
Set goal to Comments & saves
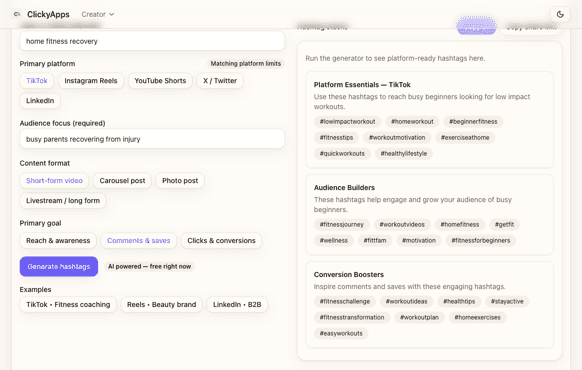click(138, 240)
